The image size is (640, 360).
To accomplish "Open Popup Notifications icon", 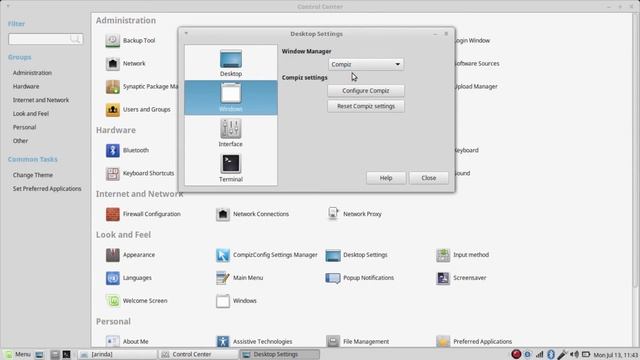I will click(333, 278).
